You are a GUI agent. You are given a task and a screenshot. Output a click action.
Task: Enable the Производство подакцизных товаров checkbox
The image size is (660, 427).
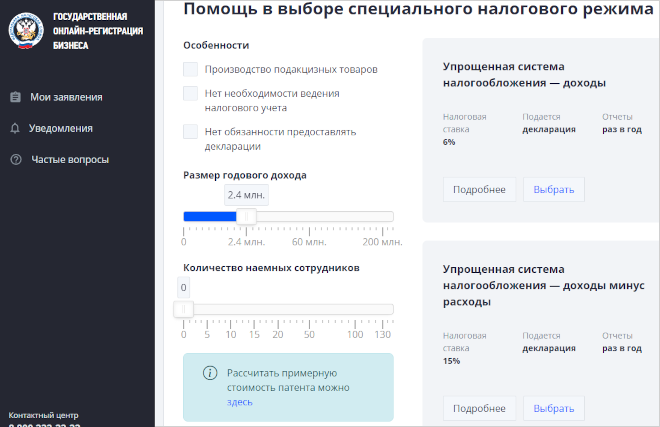[x=191, y=69]
